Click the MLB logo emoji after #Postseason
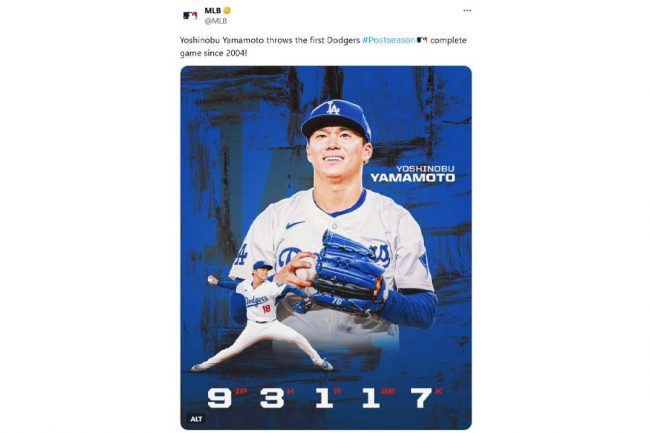Screen dimensions: 650x433 coord(422,40)
